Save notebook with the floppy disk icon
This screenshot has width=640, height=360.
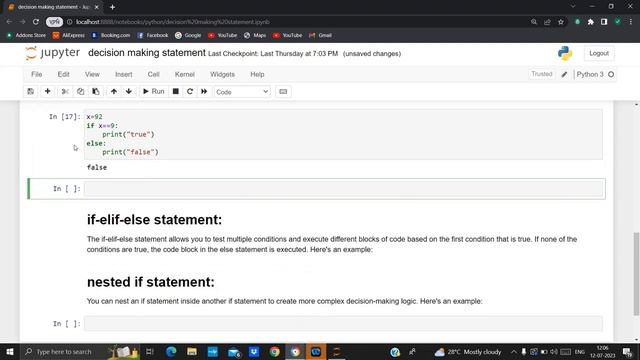[x=31, y=91]
